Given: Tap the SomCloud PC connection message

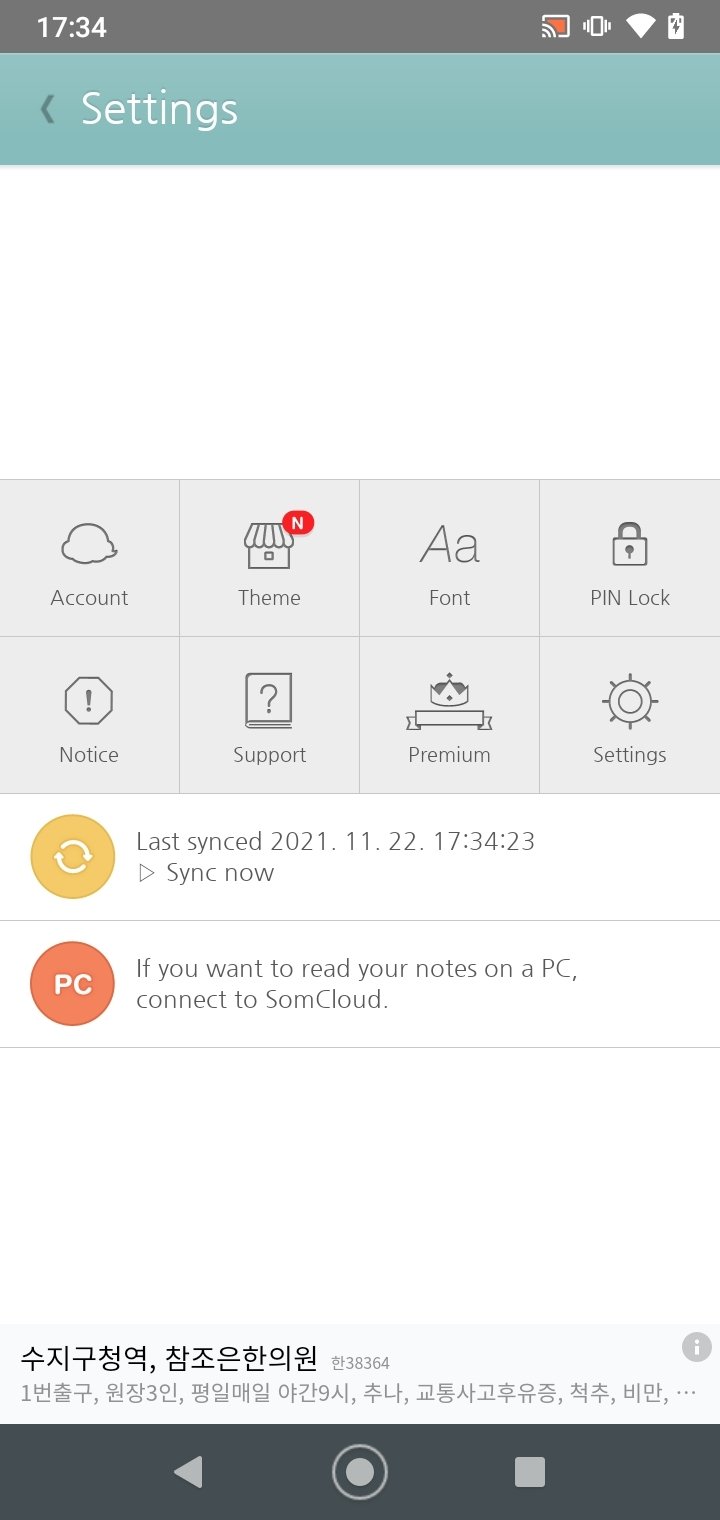Looking at the screenshot, I should [357, 984].
